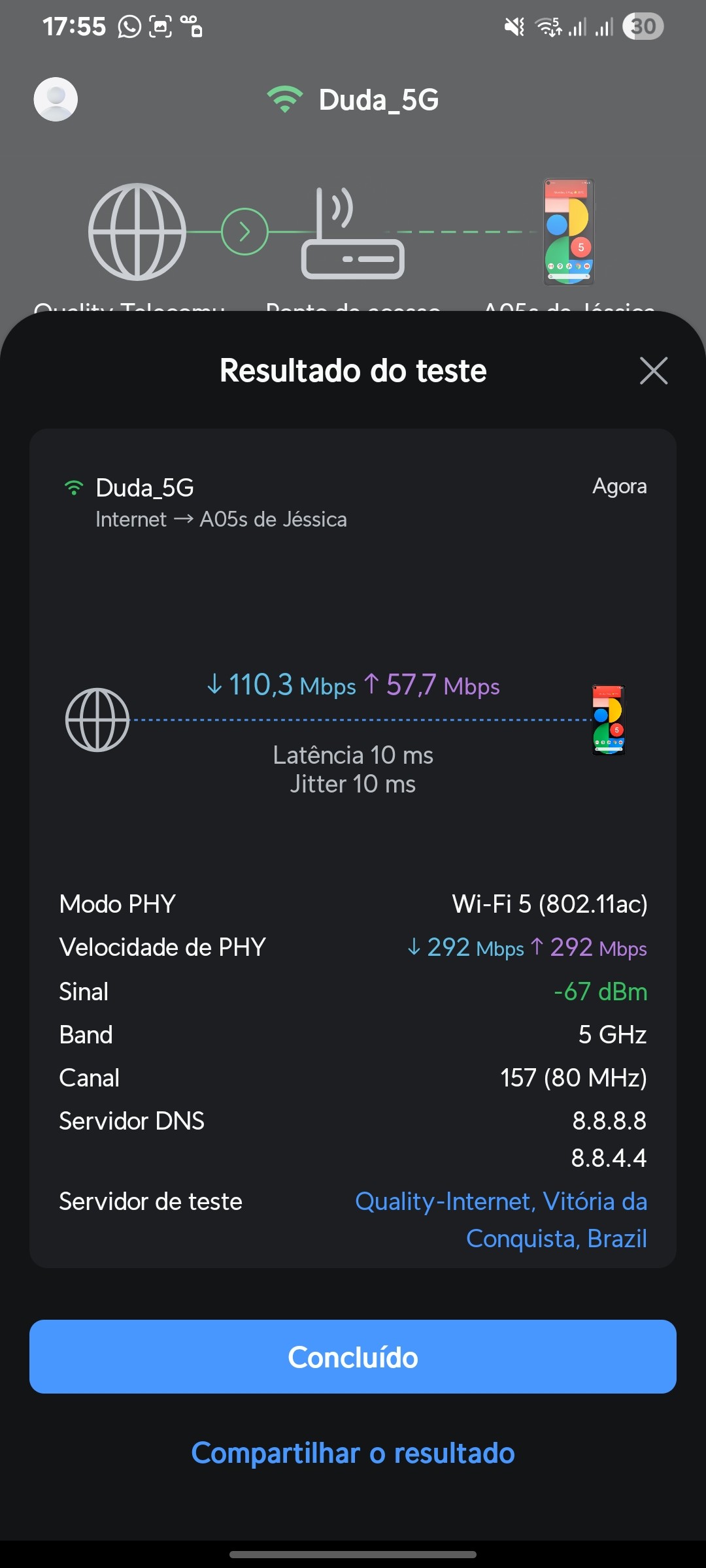Screen dimensions: 706x1568
Task: Tap the green Wi-Fi icon beside Duda_5G header
Action: click(284, 99)
